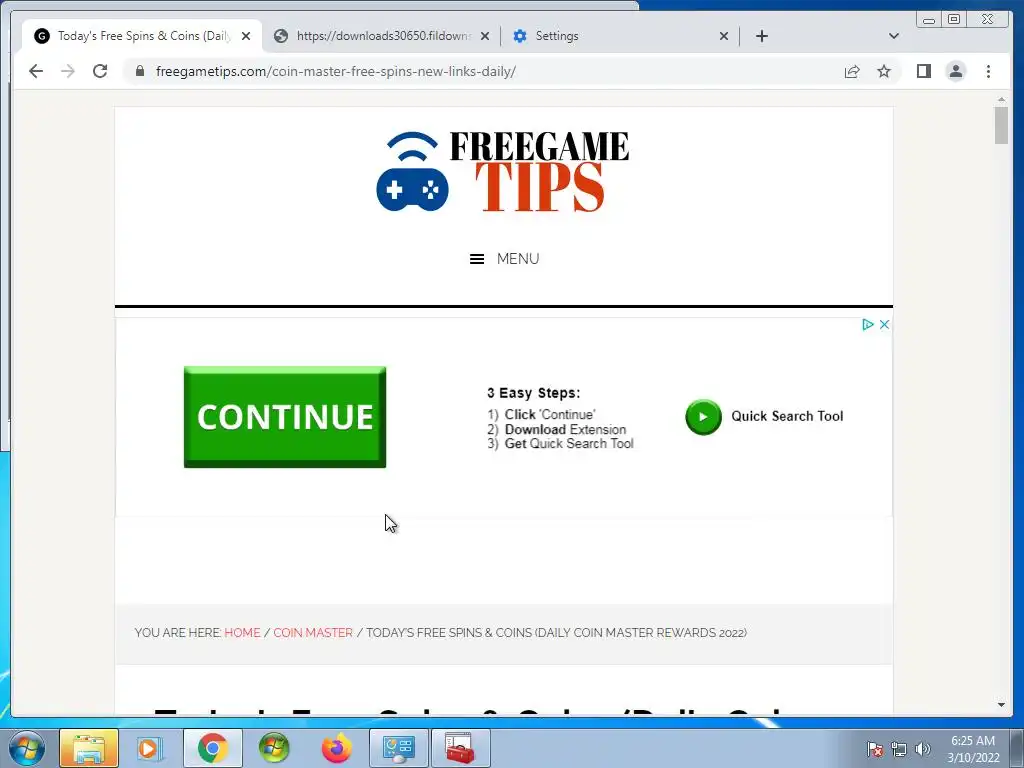Open the Windows Start menu
Image resolution: width=1024 pixels, height=768 pixels.
[27, 748]
